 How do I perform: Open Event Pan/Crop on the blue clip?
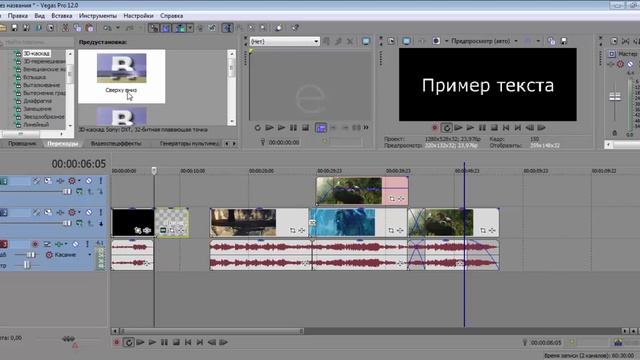click(391, 231)
